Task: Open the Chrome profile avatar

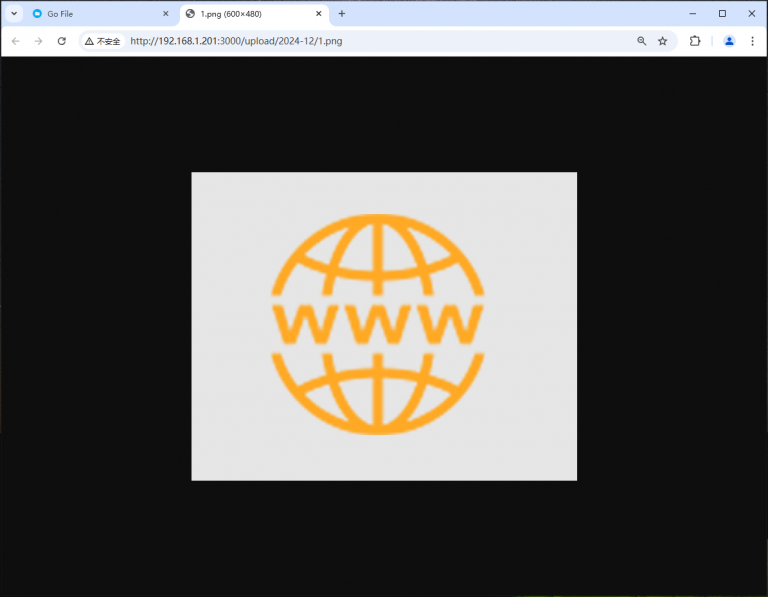Action: [x=729, y=41]
